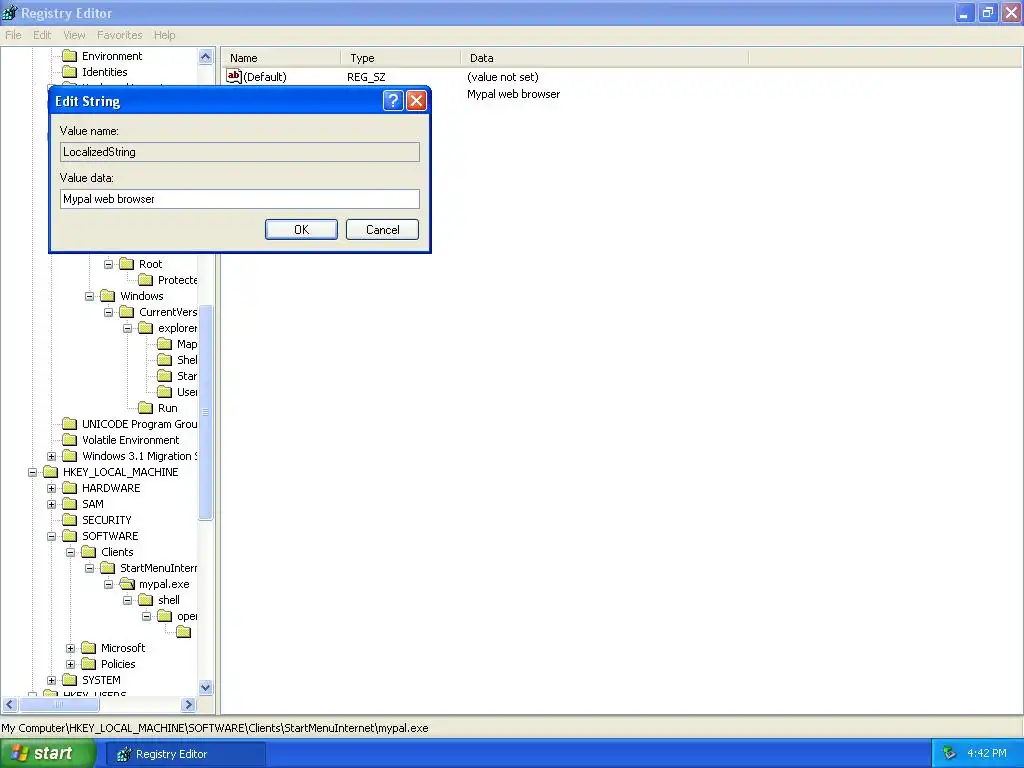Expand the SYSTEM key
Viewport: 1024px width, 768px height.
pos(52,680)
